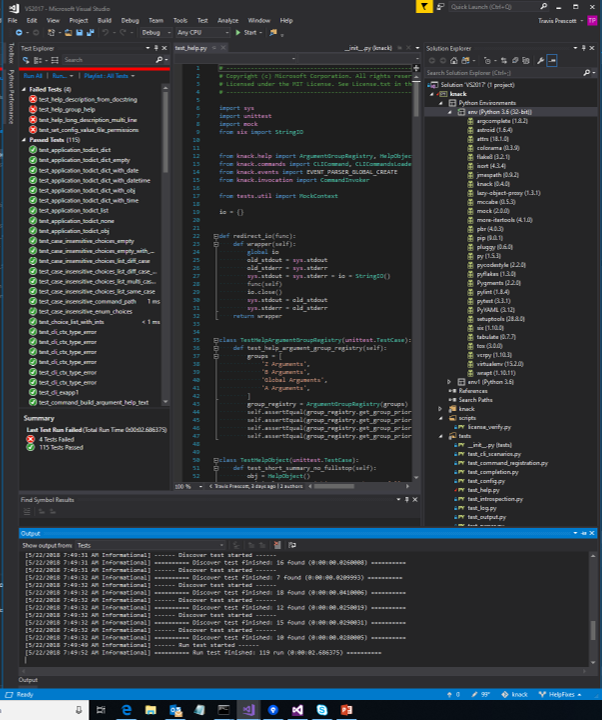Click the Save icon in toolbar
Viewport: 602px width, 720px height.
[x=79, y=33]
